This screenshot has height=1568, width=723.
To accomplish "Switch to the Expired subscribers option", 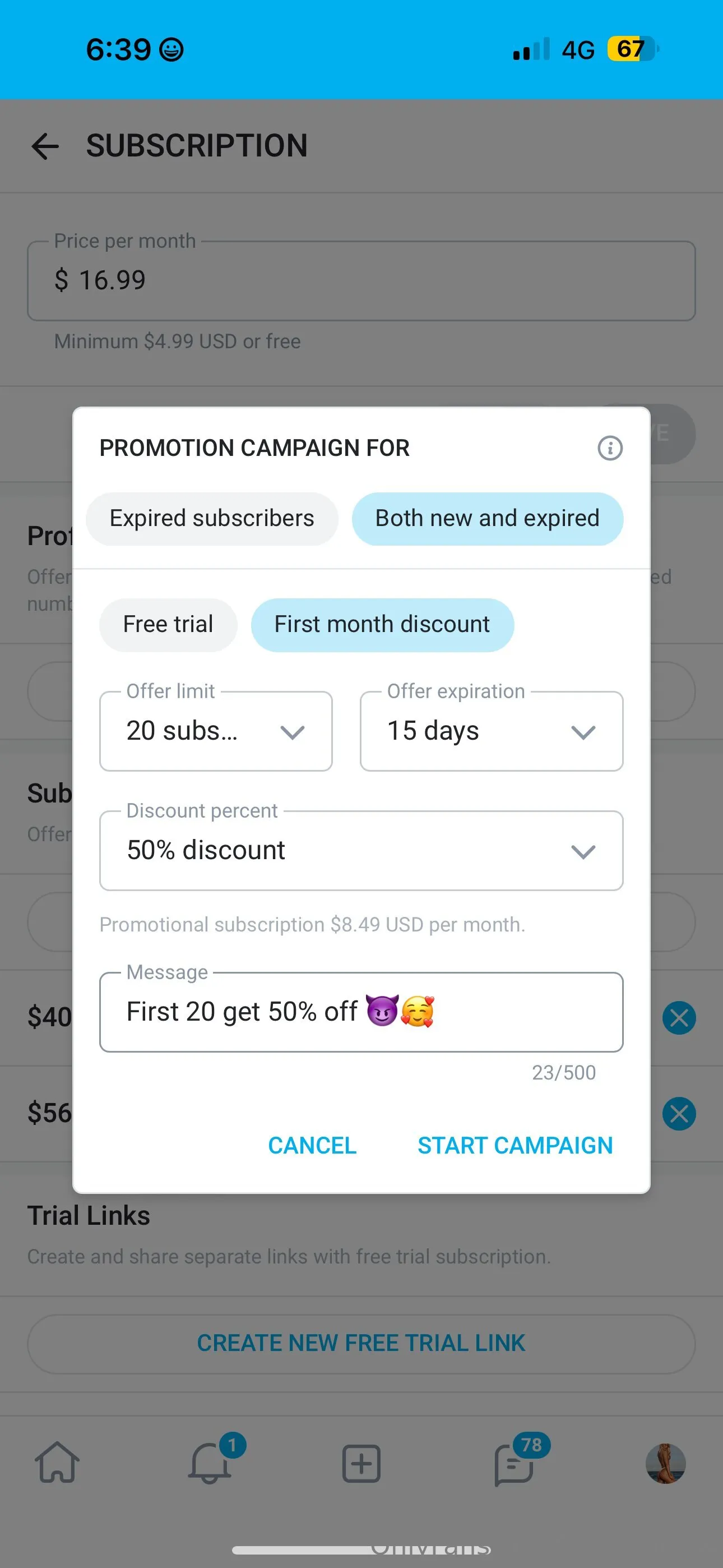I will point(212,518).
